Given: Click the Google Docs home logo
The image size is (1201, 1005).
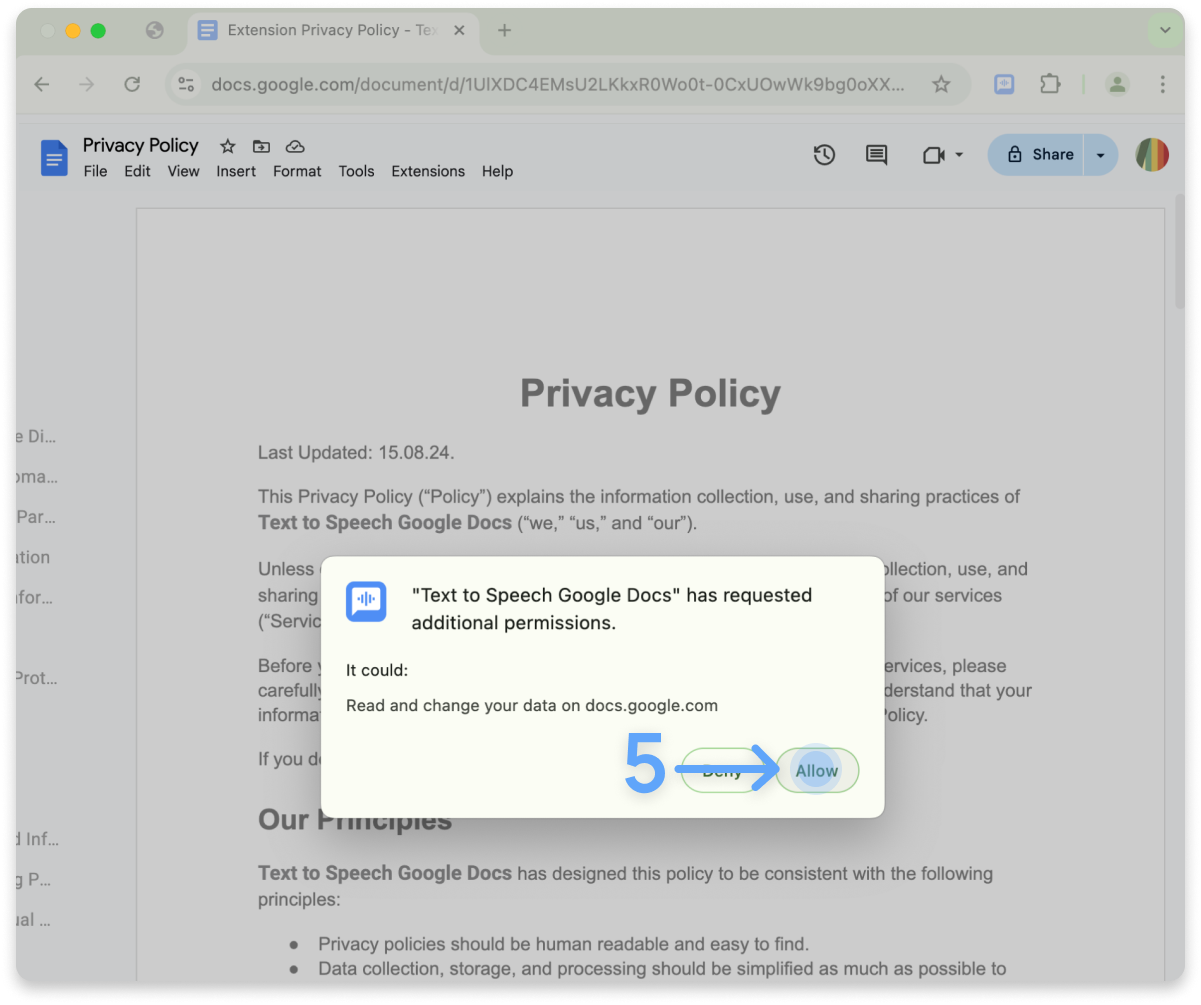Looking at the screenshot, I should (54, 158).
